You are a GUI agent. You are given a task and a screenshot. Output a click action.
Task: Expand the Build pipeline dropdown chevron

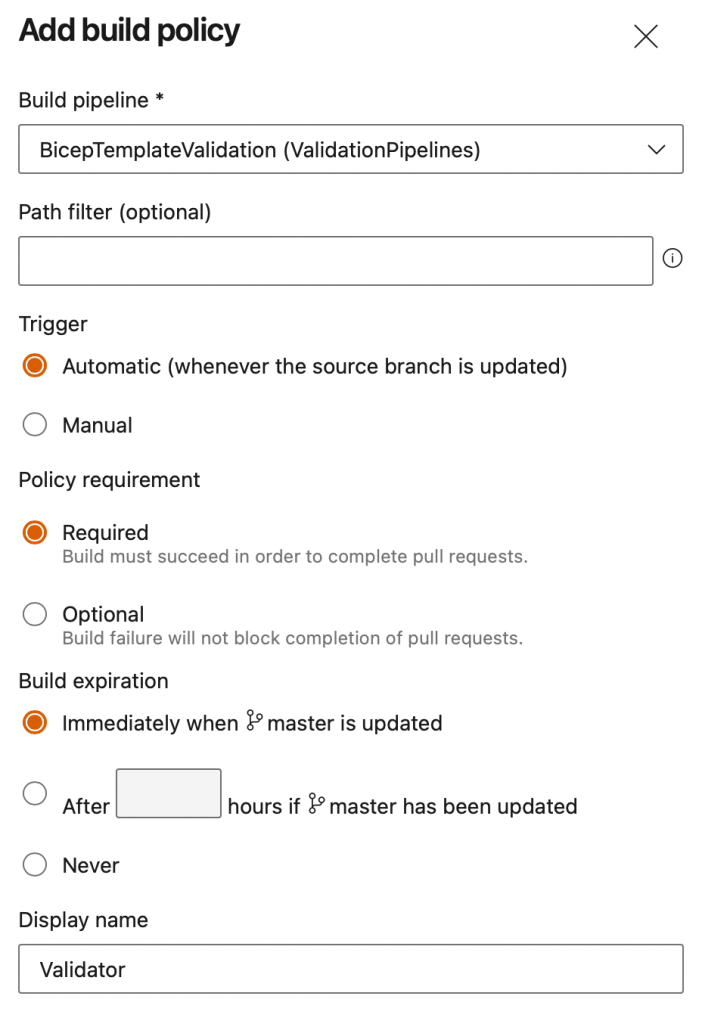tap(657, 150)
